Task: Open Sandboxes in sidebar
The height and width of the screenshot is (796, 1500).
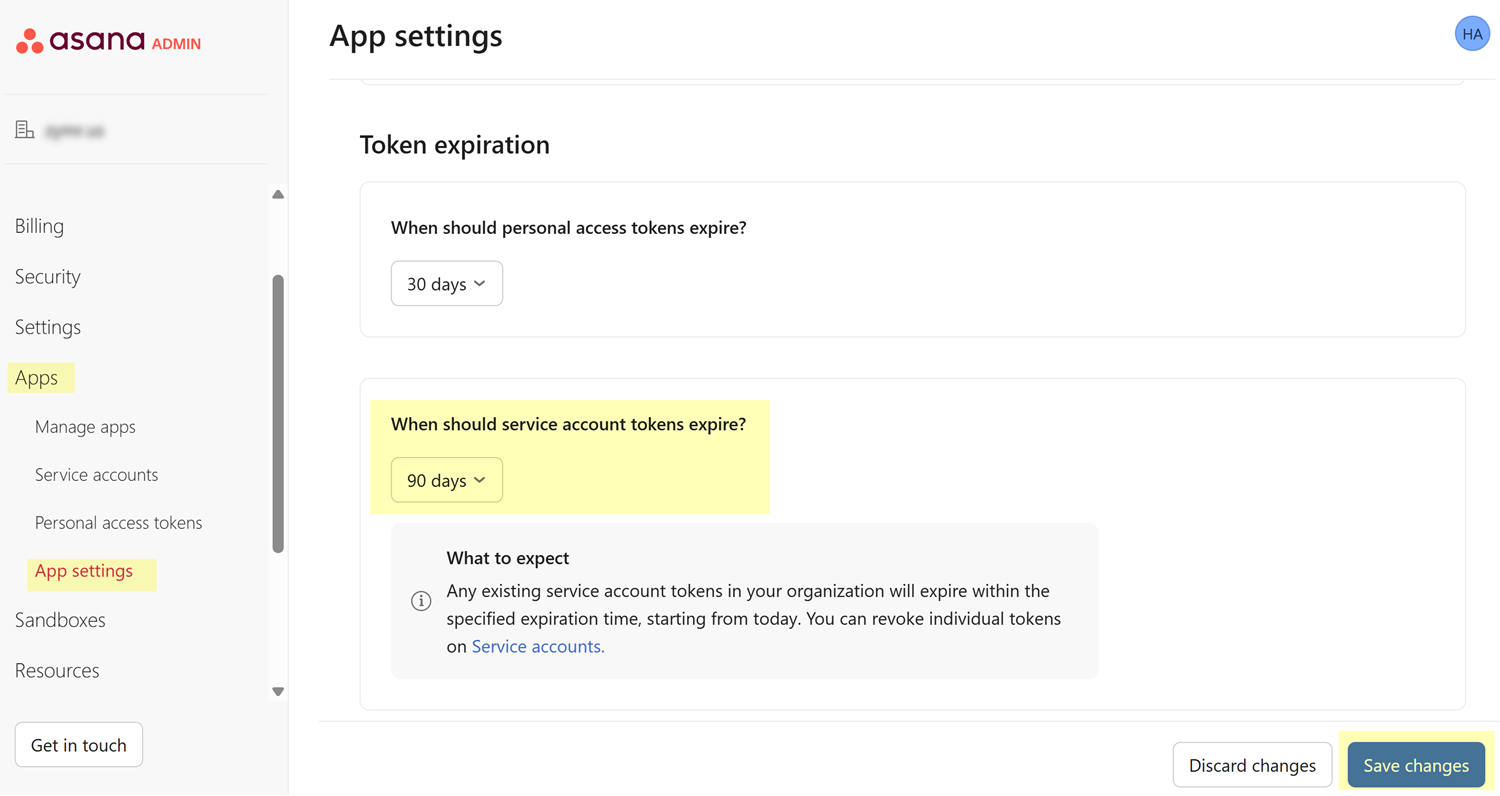Action: click(60, 620)
